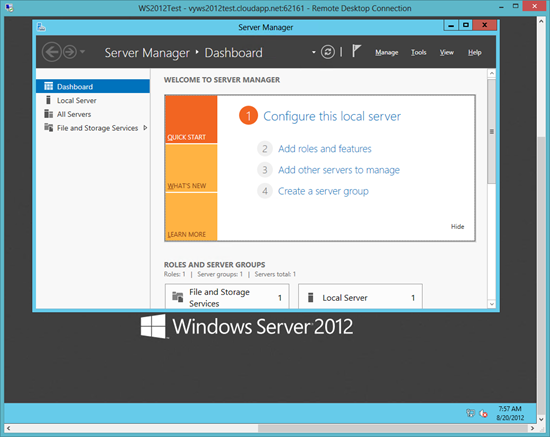Click the Remote Desktop Connection title icon
This screenshot has height=437, width=550.
coord(9,8)
